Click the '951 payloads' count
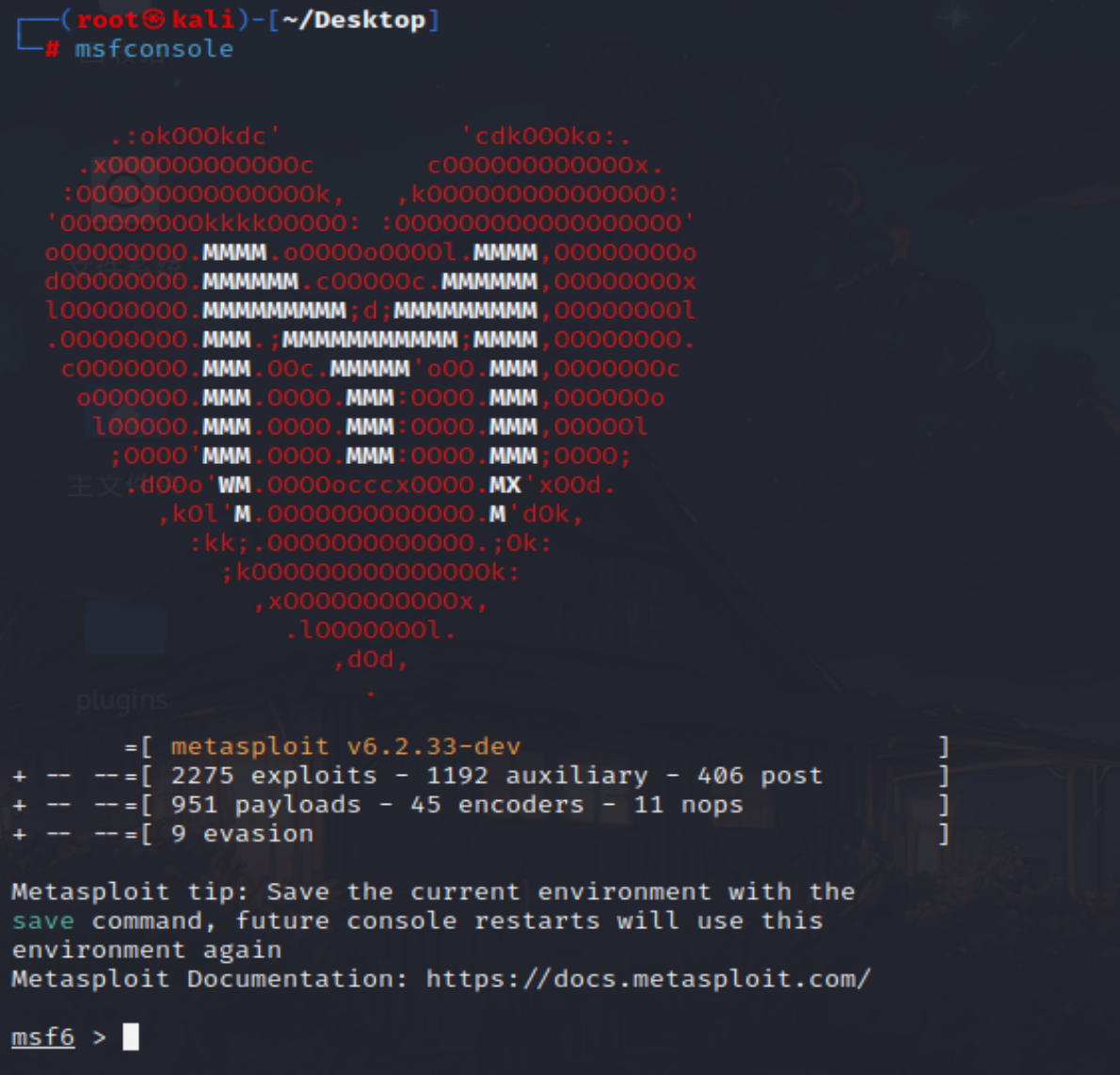Viewport: 1120px width, 1075px height. pos(265,804)
